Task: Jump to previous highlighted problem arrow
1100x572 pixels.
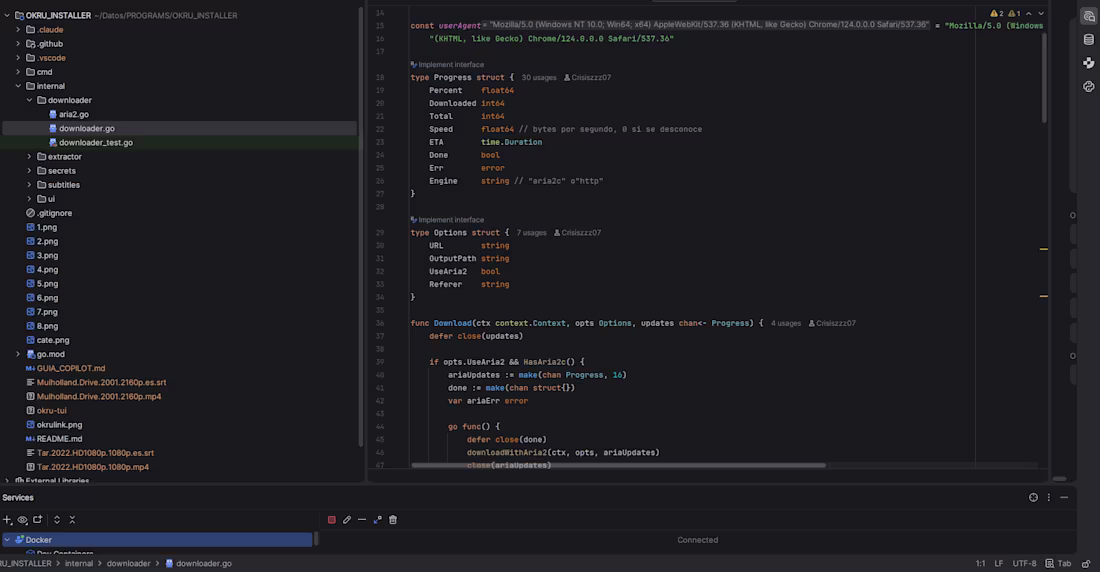Action: pyautogui.click(x=1028, y=13)
